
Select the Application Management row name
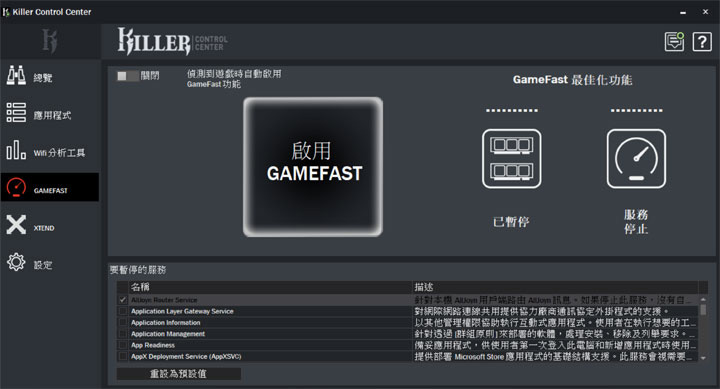pyautogui.click(x=168, y=334)
